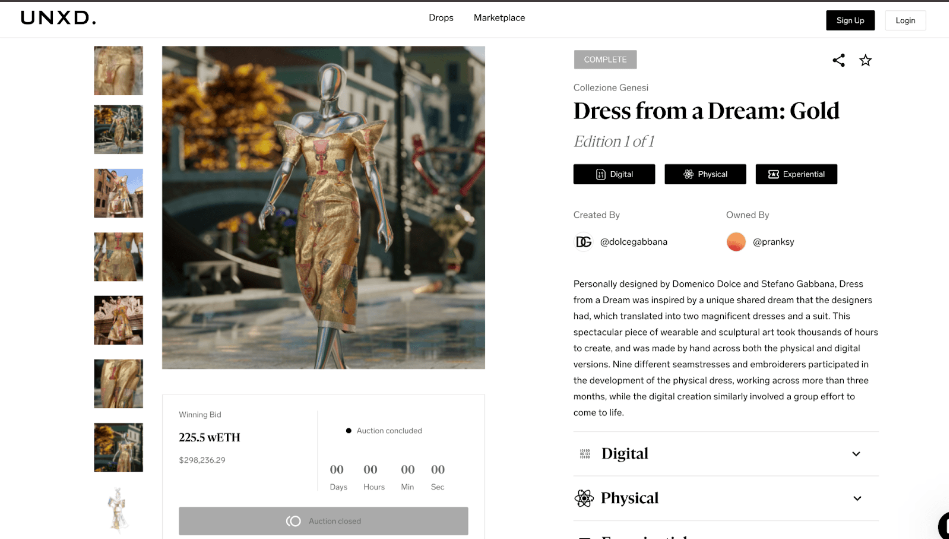Click the atom Physical section icon
The width and height of the screenshot is (949, 539).
click(x=584, y=498)
